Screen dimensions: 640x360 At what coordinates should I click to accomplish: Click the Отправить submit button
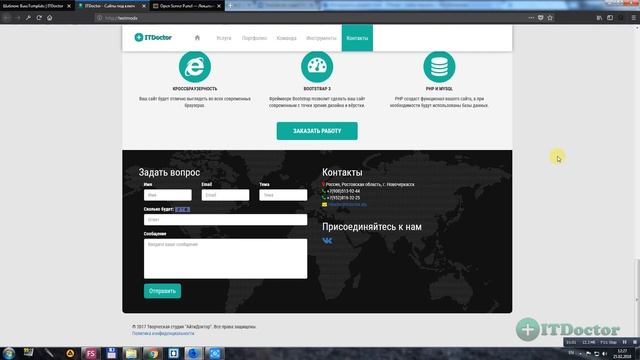pos(162,291)
